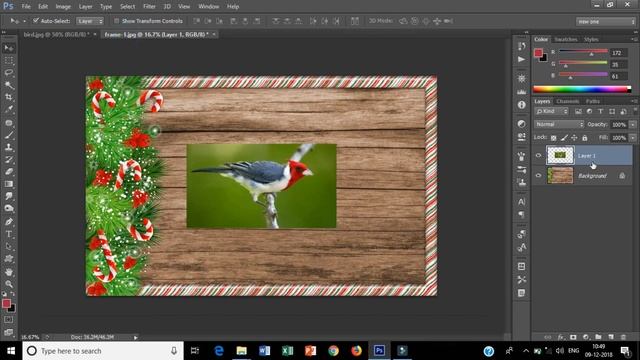Open the Adjustments panel icon
The height and width of the screenshot is (360, 640).
tap(522, 124)
